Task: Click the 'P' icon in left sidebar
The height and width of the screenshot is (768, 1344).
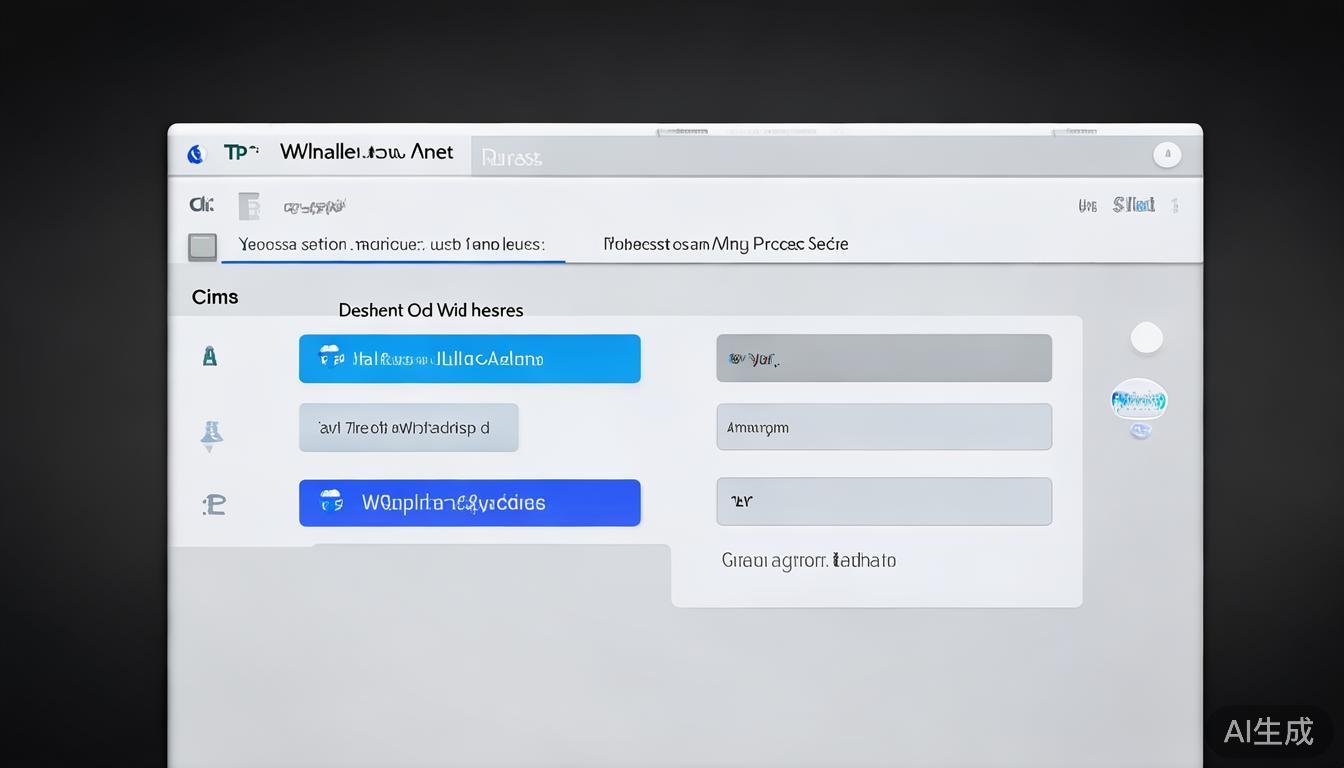Action: (214, 504)
